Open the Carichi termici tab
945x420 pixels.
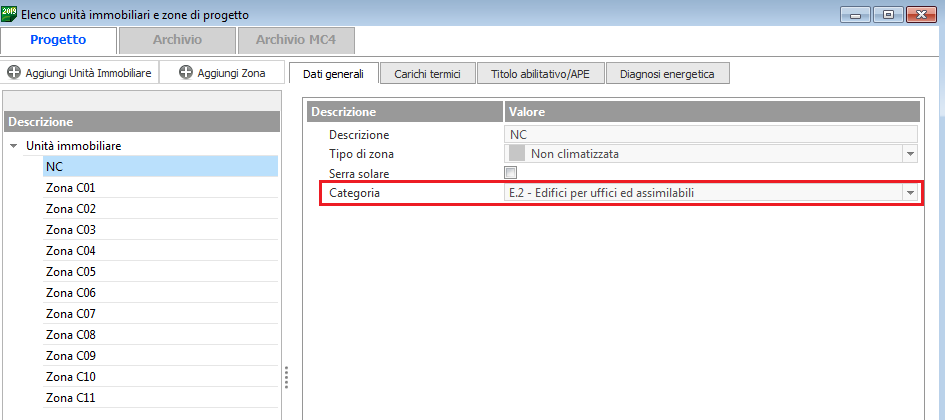pyautogui.click(x=427, y=74)
